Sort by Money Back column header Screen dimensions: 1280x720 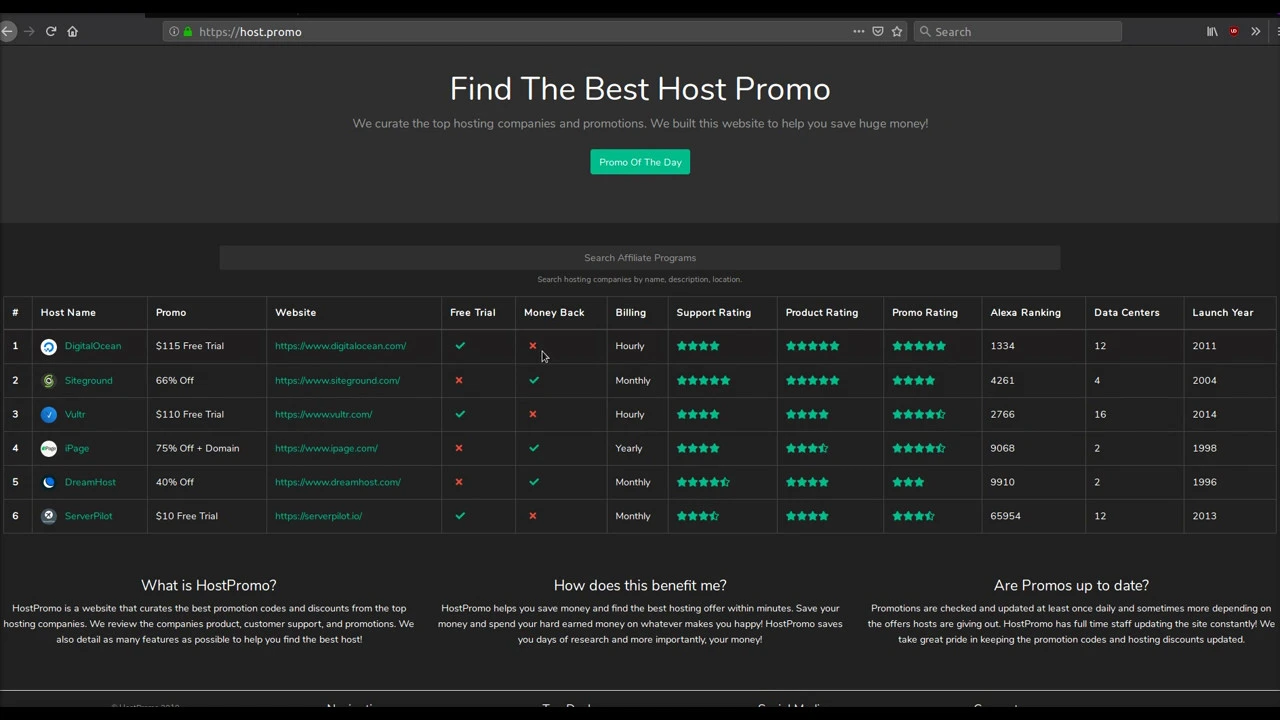(x=554, y=313)
